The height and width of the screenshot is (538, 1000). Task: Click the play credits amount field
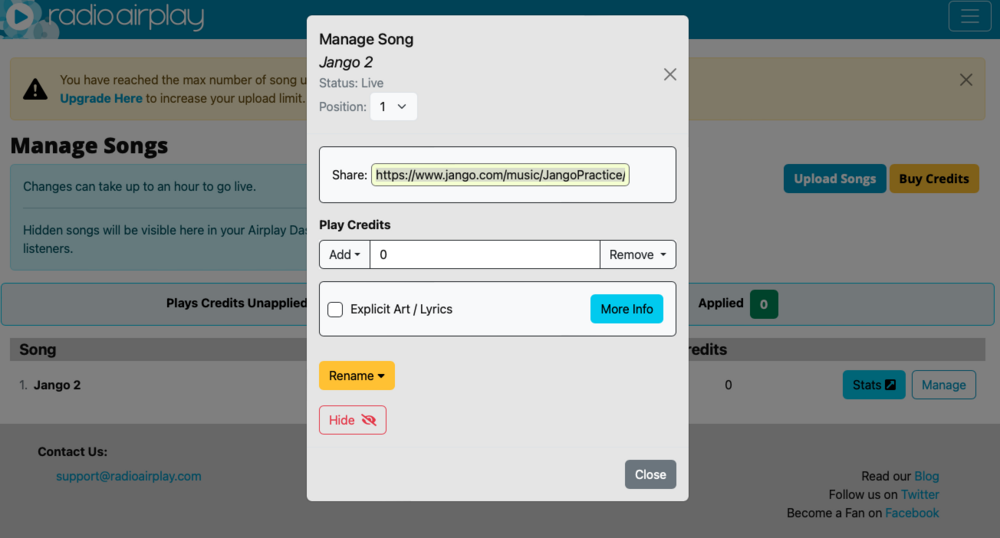[485, 254]
